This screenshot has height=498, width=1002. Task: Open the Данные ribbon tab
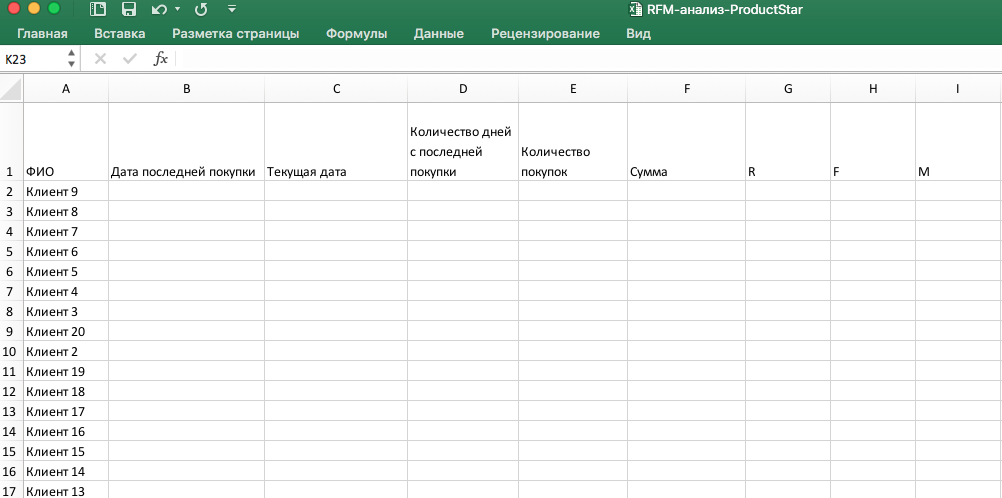[438, 34]
